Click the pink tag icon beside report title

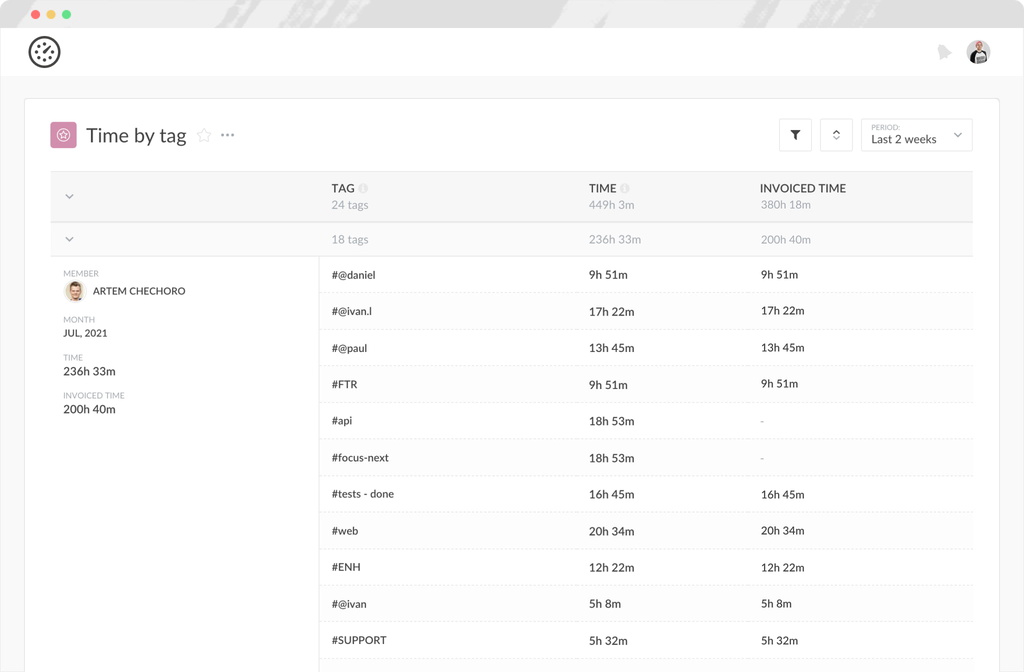click(62, 134)
